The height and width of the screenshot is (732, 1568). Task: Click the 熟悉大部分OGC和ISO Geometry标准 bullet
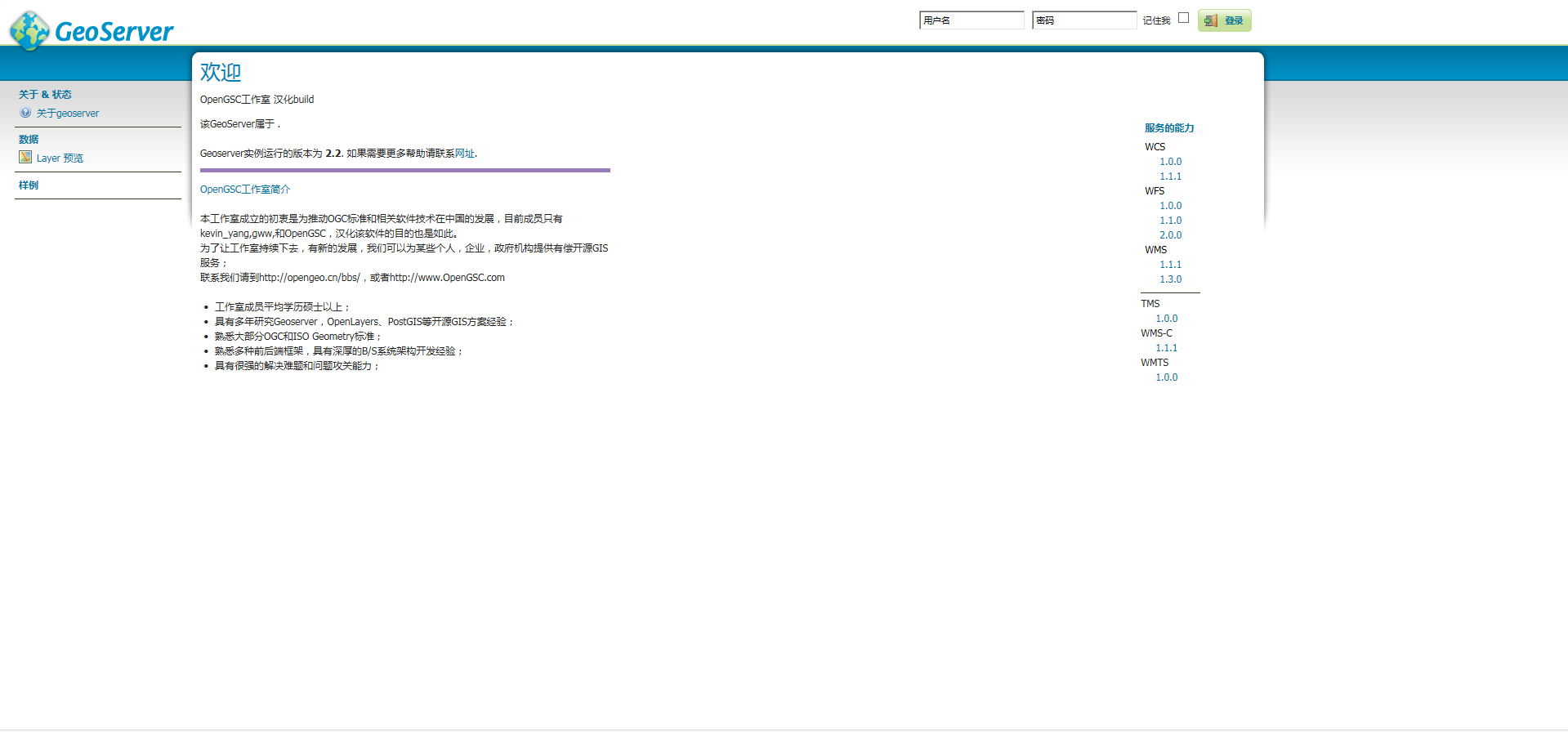click(298, 337)
